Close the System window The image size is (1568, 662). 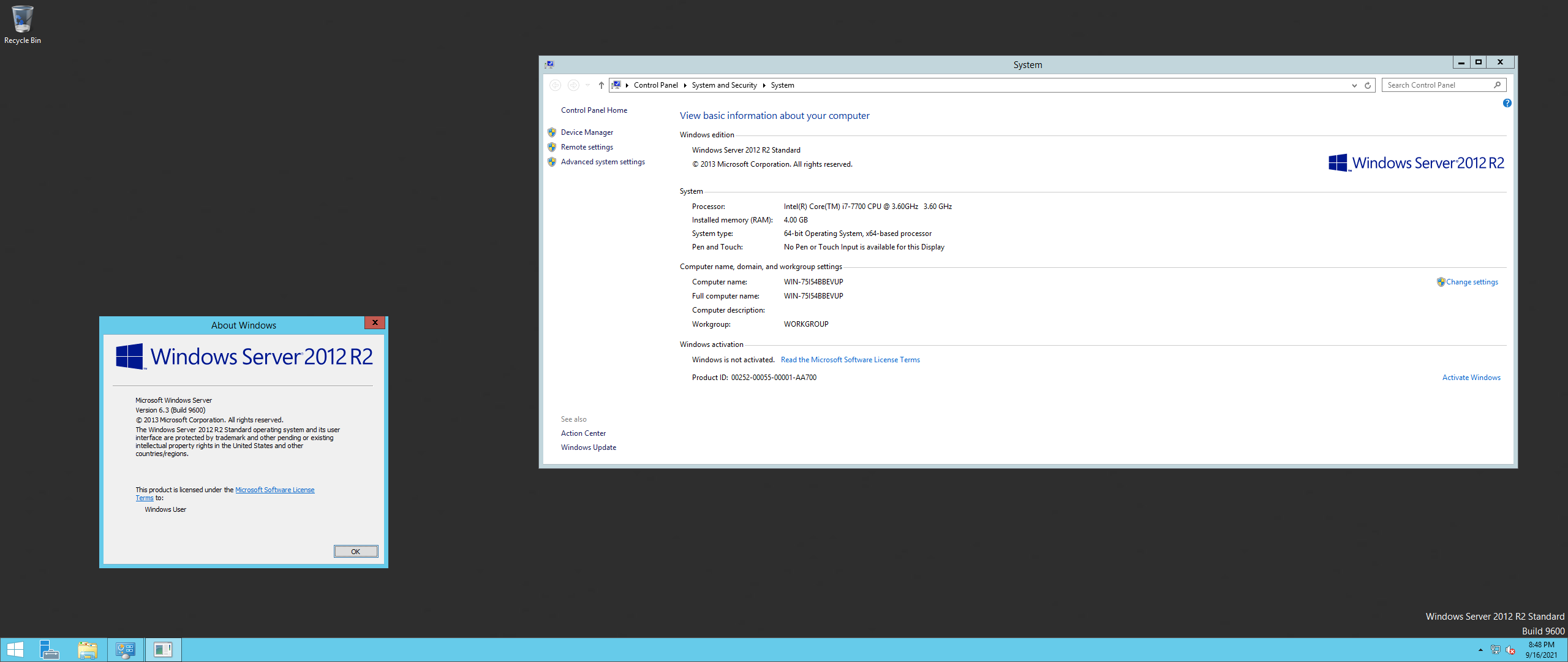(1501, 62)
